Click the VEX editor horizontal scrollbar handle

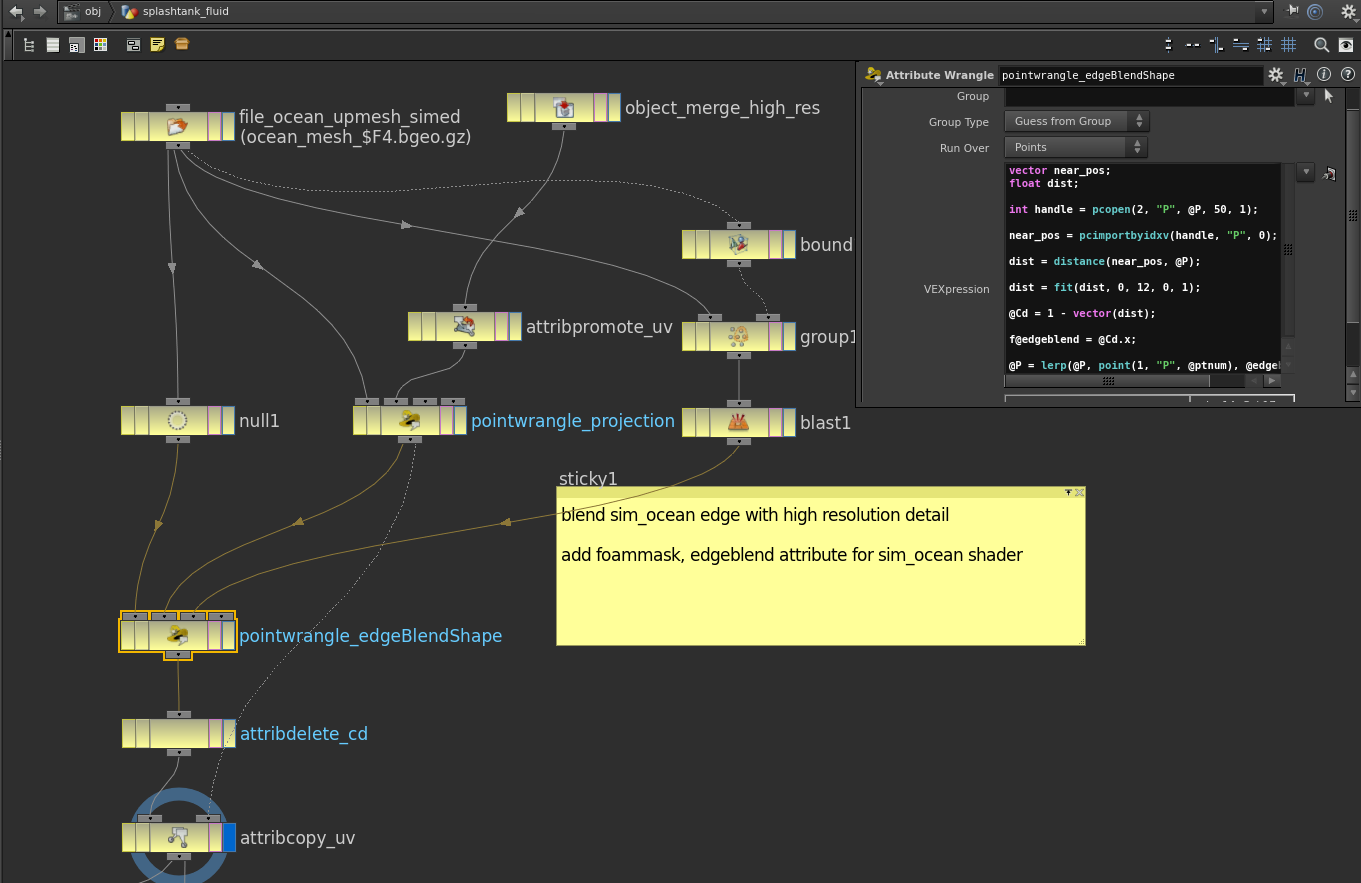pos(1107,381)
